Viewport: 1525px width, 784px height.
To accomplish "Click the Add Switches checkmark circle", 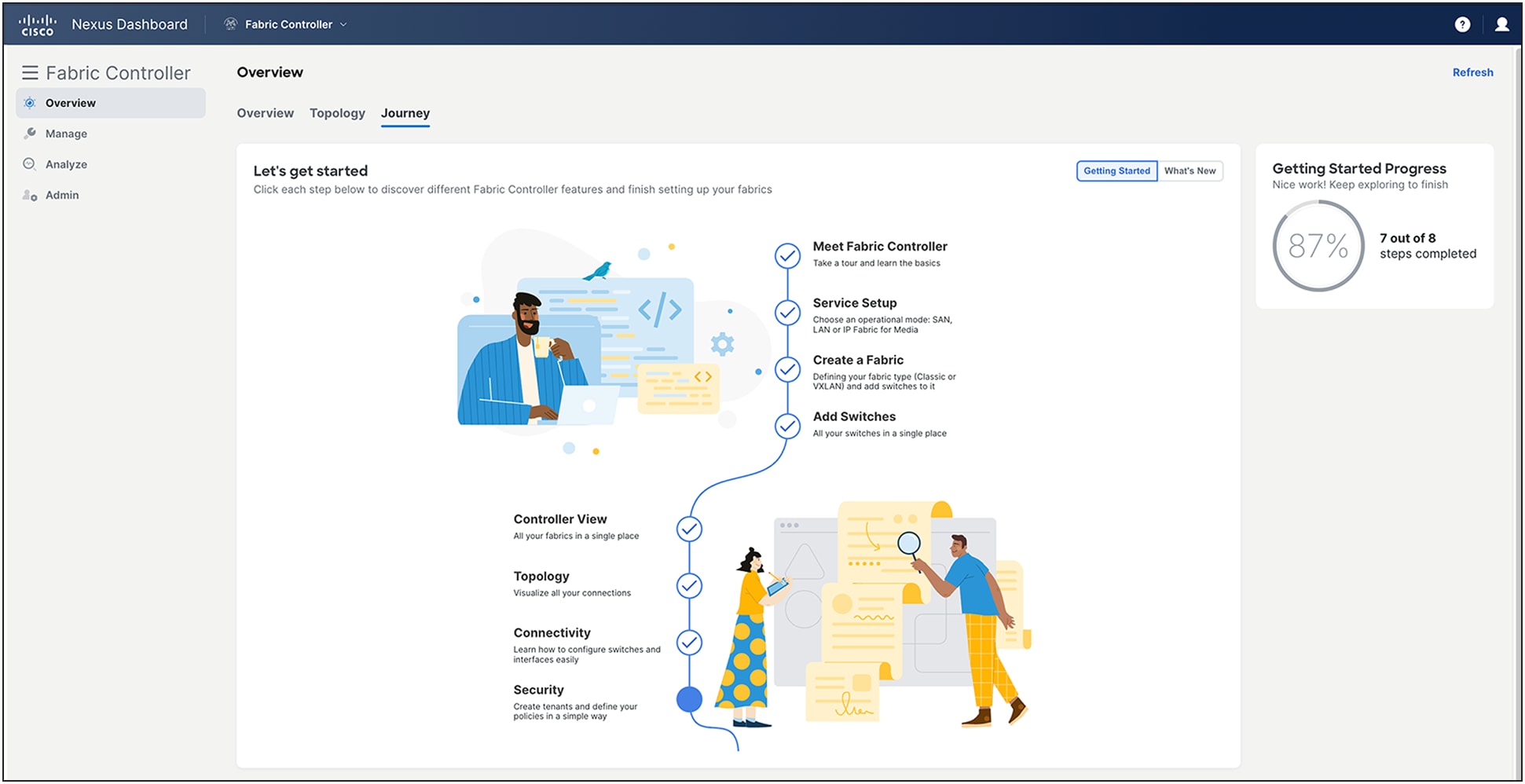I will tap(787, 426).
